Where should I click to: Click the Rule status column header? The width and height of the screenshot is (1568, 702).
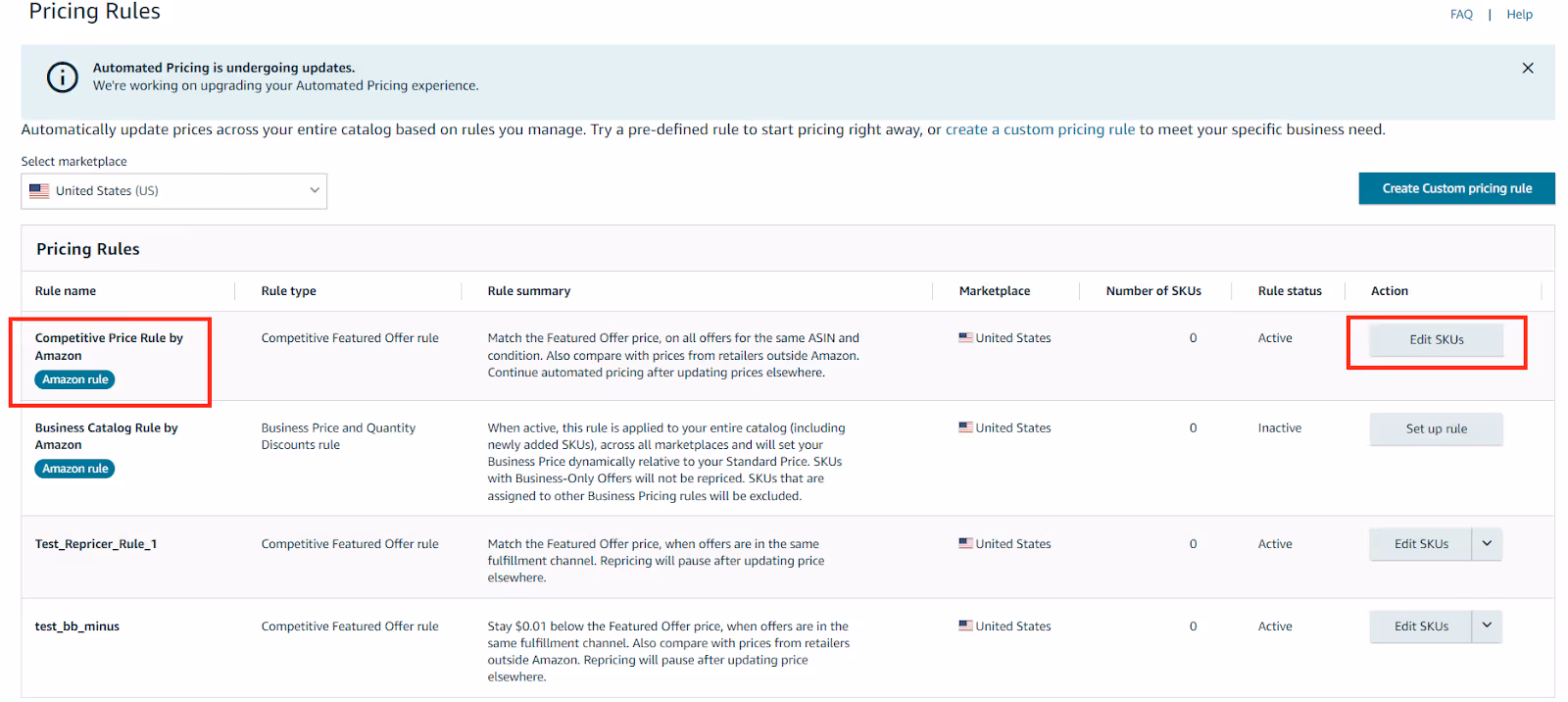pos(1290,291)
